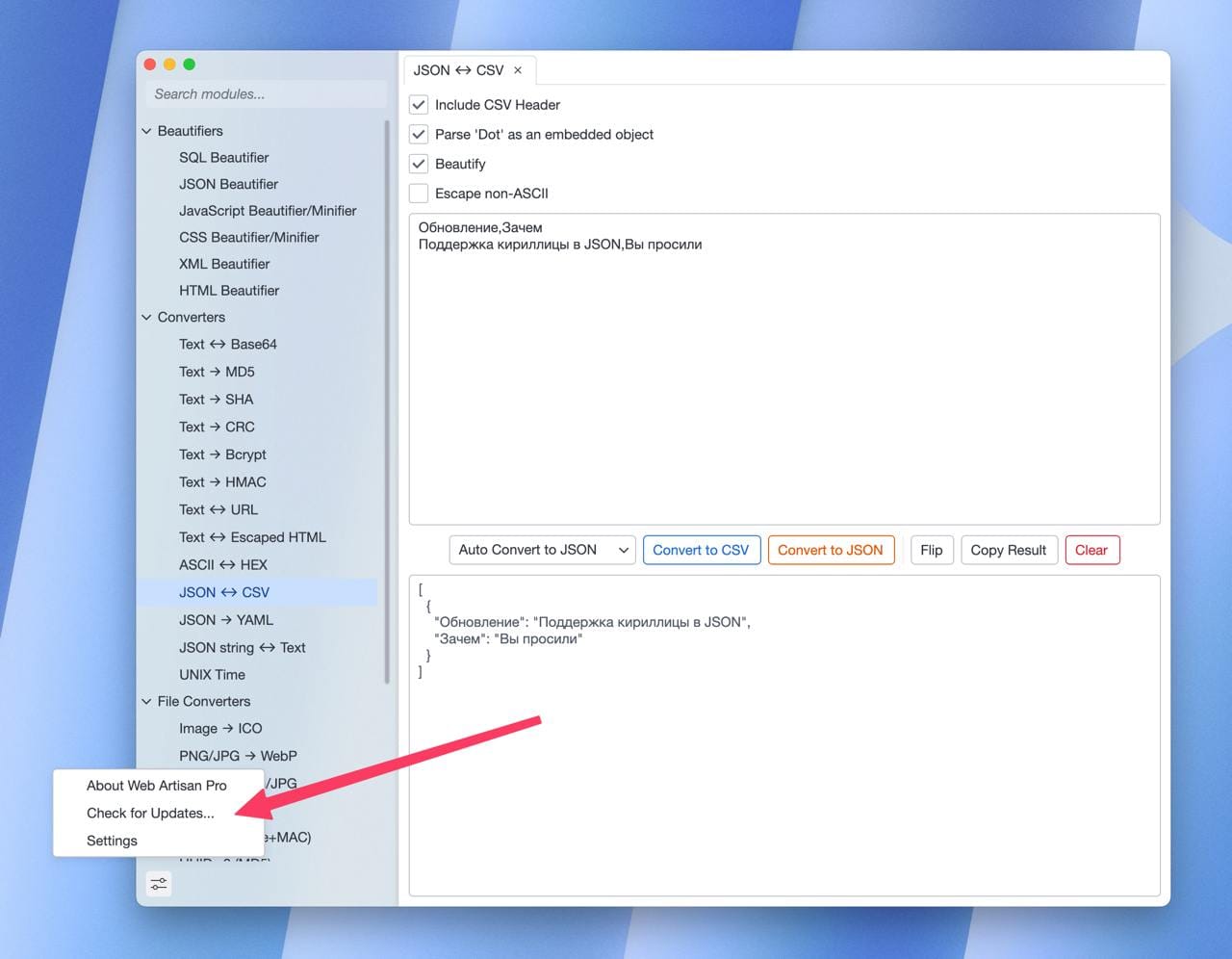1232x959 pixels.
Task: Toggle Parse 'Dot' as embedded object checkbox
Action: point(419,135)
